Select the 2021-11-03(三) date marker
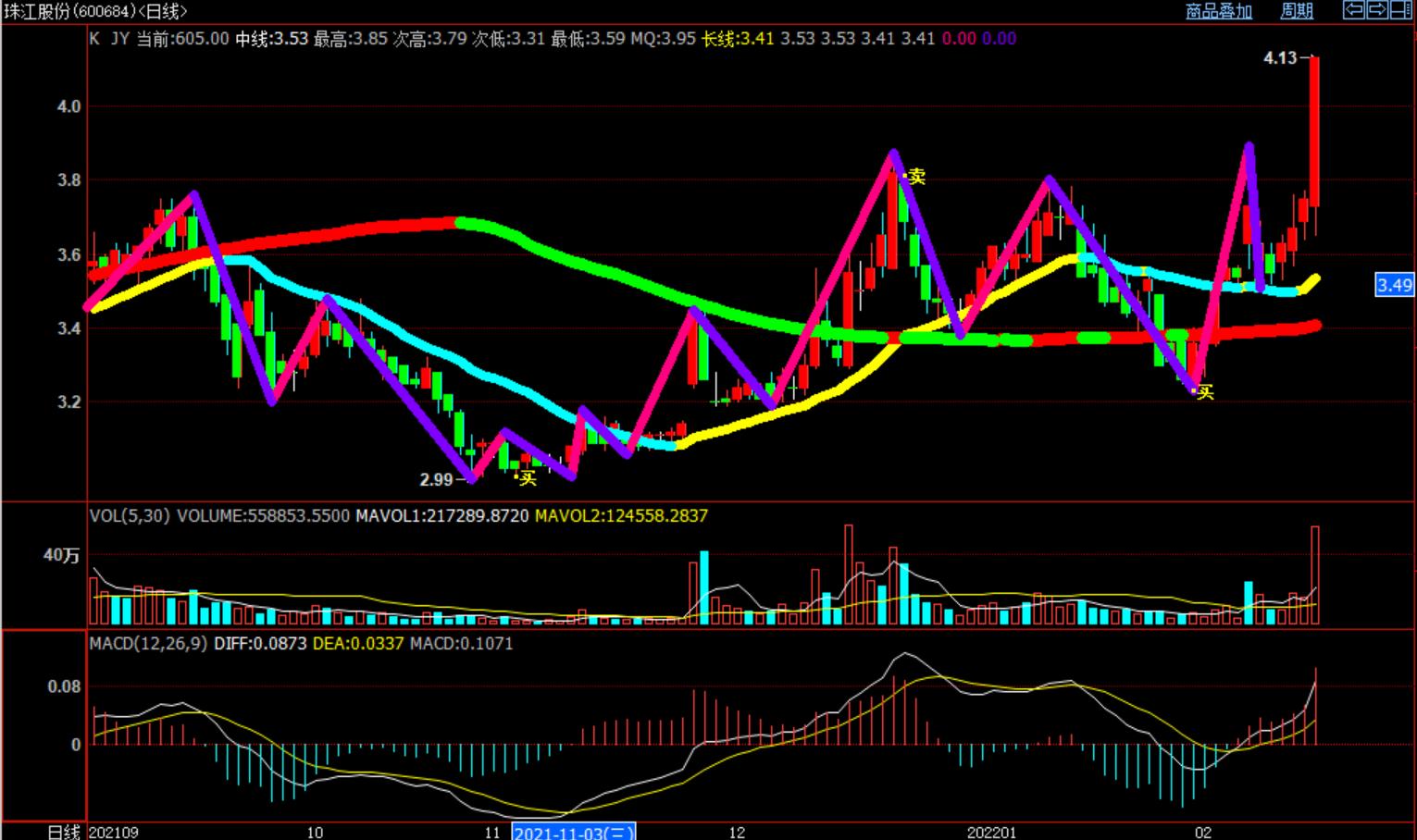1417x840 pixels. tap(574, 832)
